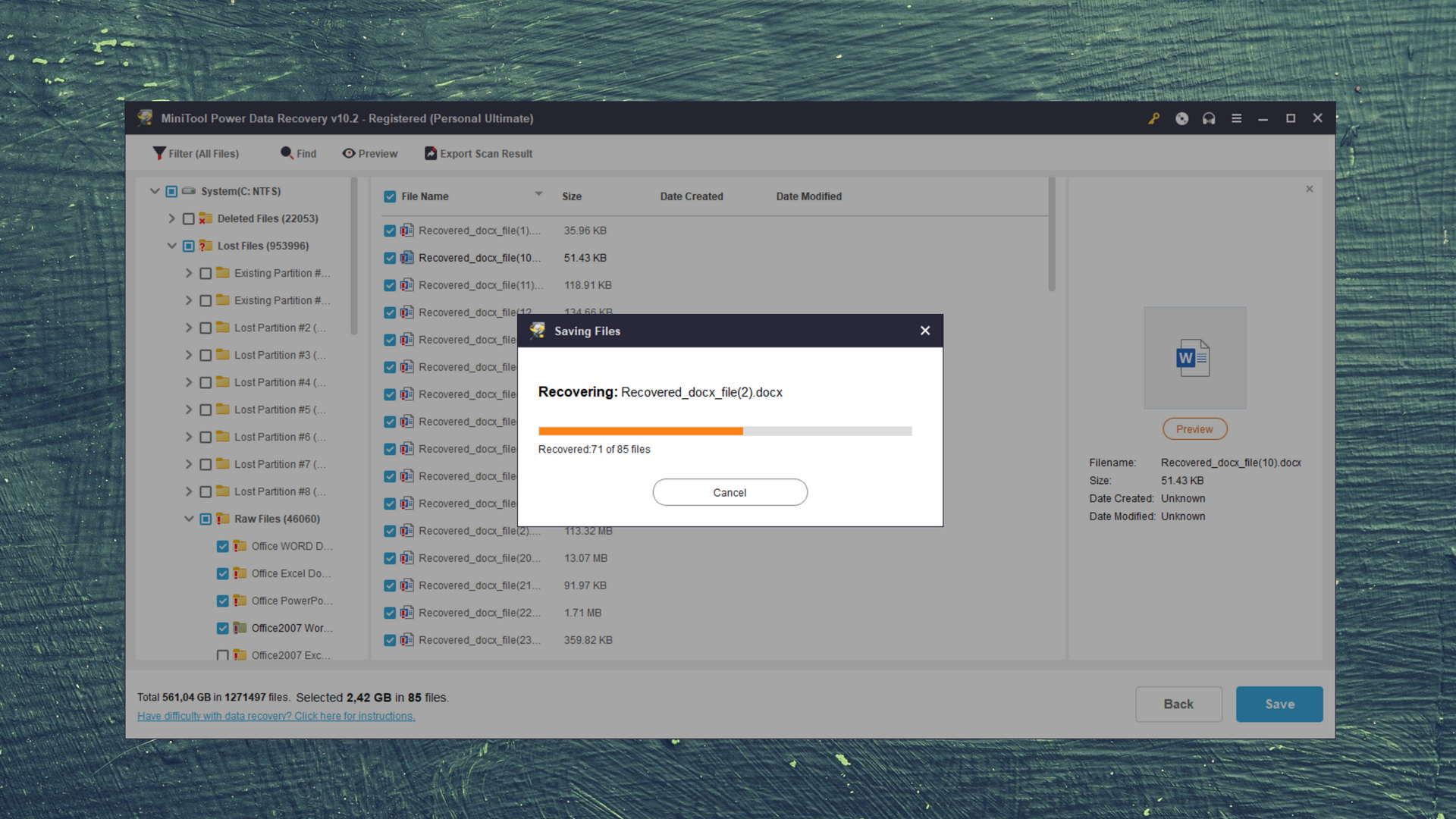Click the Office PowerPo... folder icon
This screenshot has height=819, width=1456.
240,601
